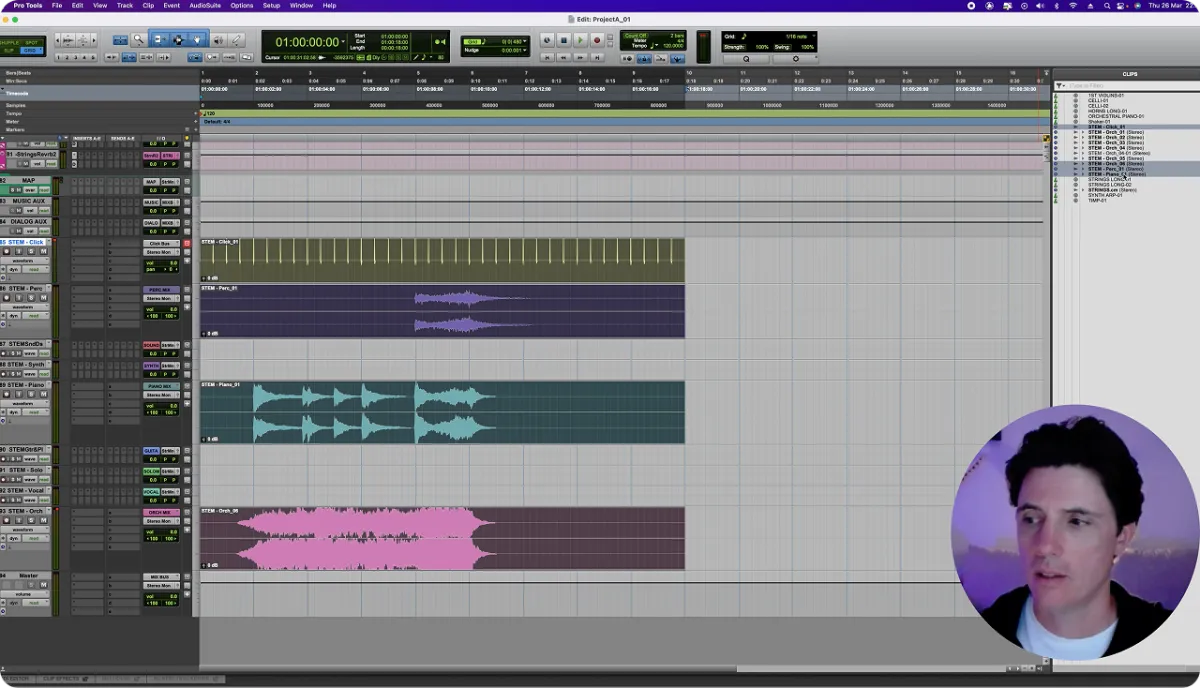Record-enable the STEM - Piano track
The image size is (1200, 688).
coord(7,394)
